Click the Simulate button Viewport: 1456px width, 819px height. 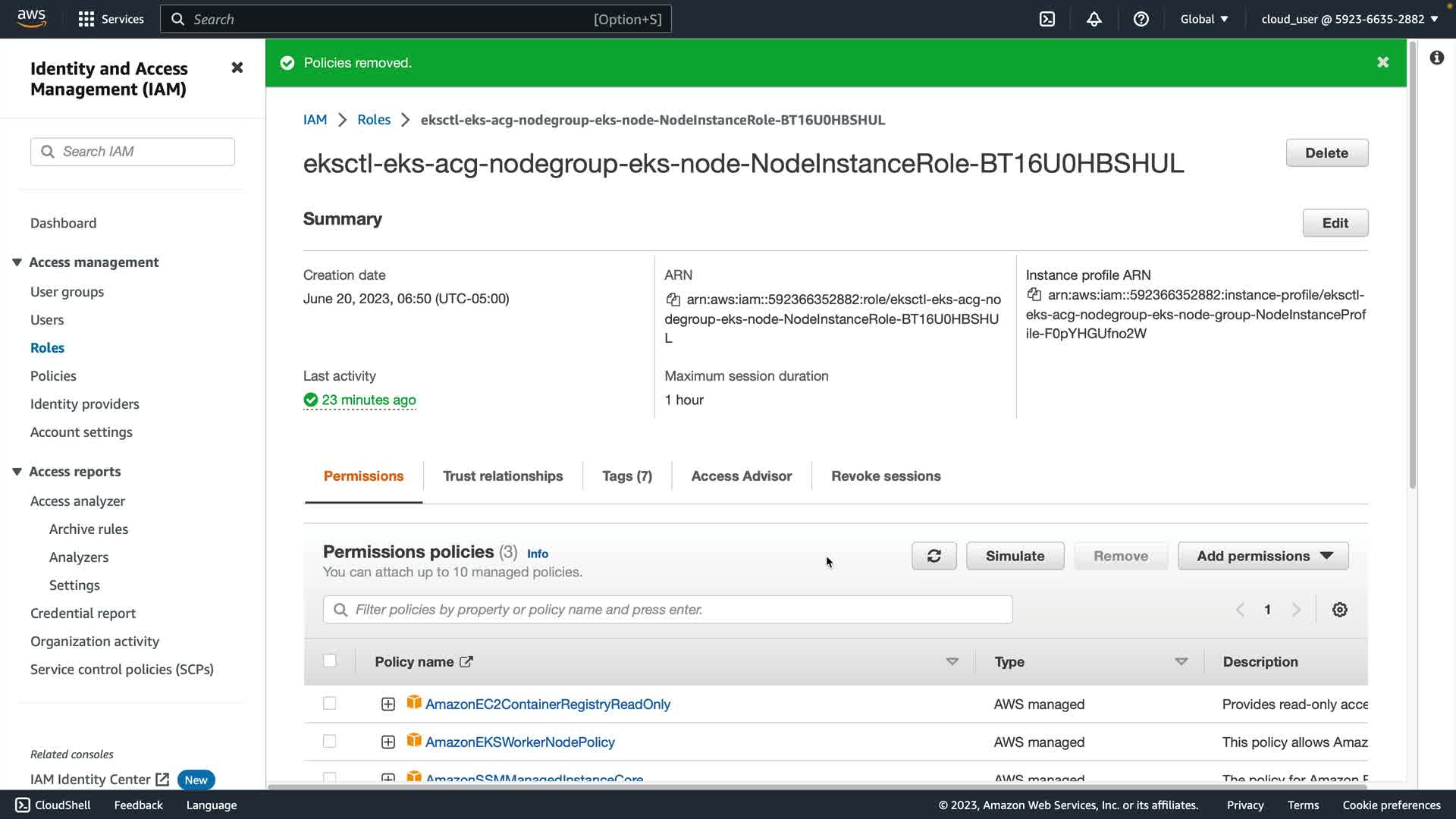tap(1015, 556)
